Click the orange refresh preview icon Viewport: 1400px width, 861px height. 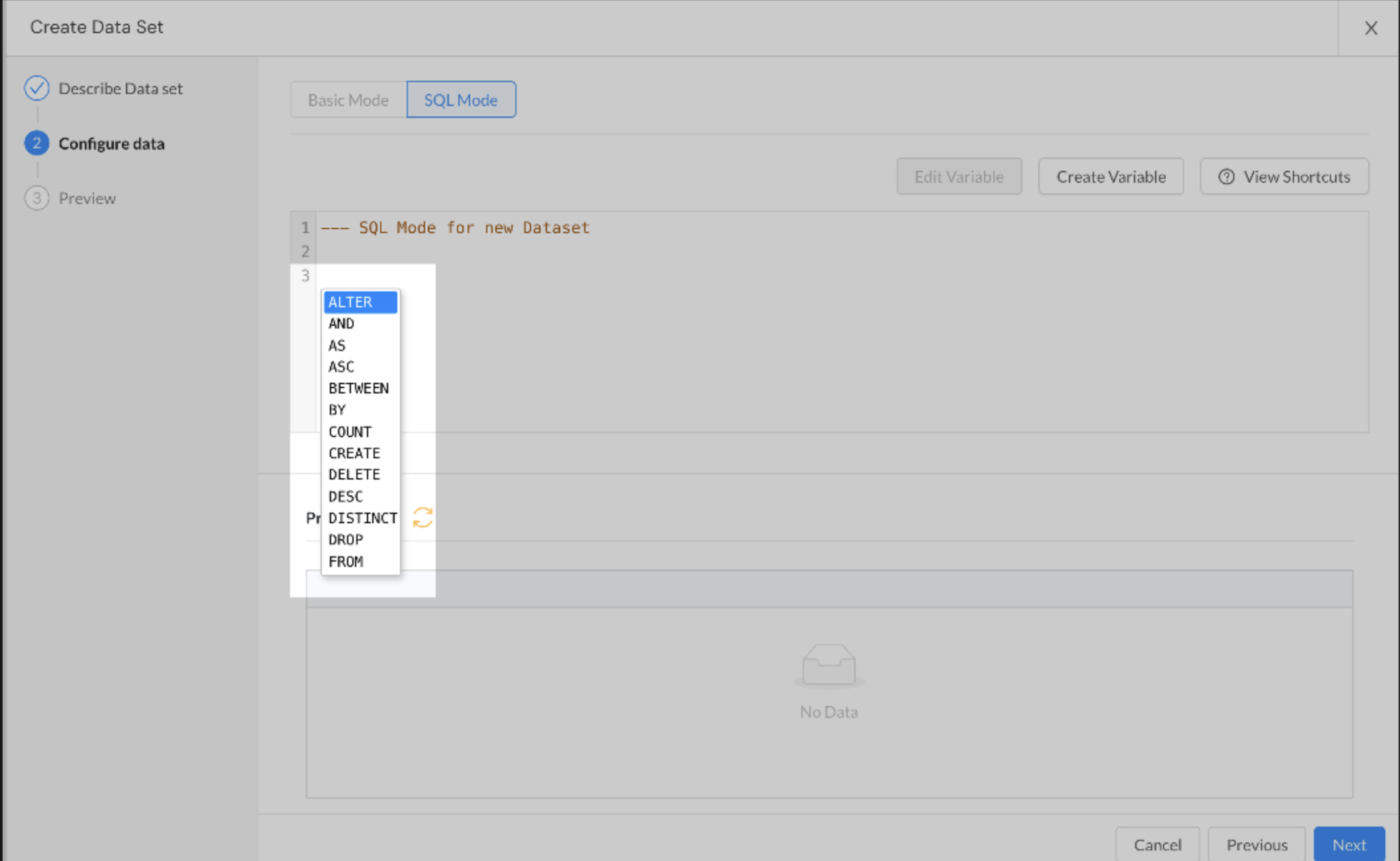[x=423, y=517]
